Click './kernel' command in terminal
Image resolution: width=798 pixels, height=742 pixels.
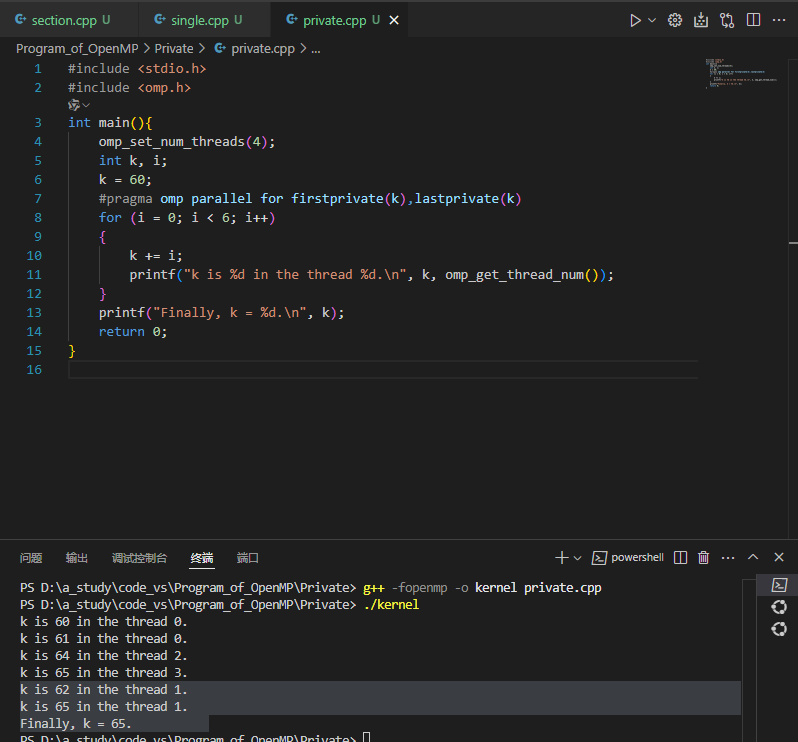tap(391, 605)
